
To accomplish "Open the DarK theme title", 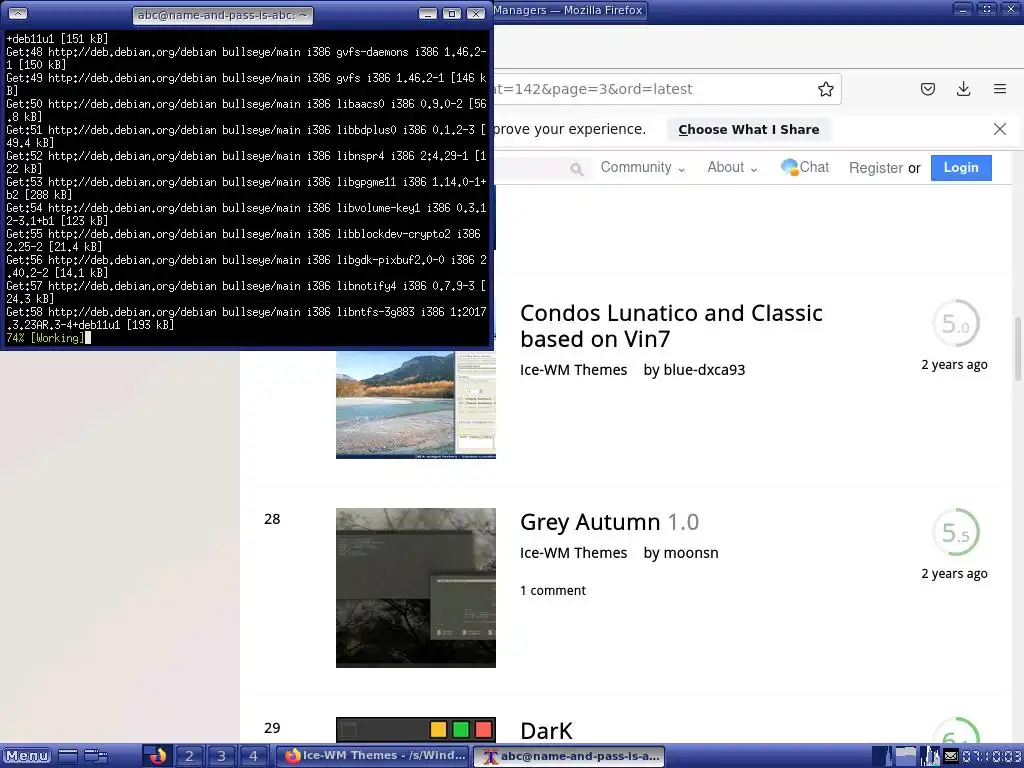I will click(x=546, y=731).
